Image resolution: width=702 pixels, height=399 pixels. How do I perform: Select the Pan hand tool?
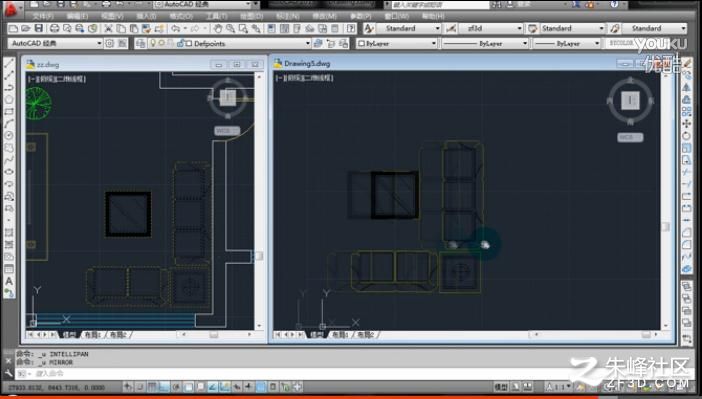(218, 29)
